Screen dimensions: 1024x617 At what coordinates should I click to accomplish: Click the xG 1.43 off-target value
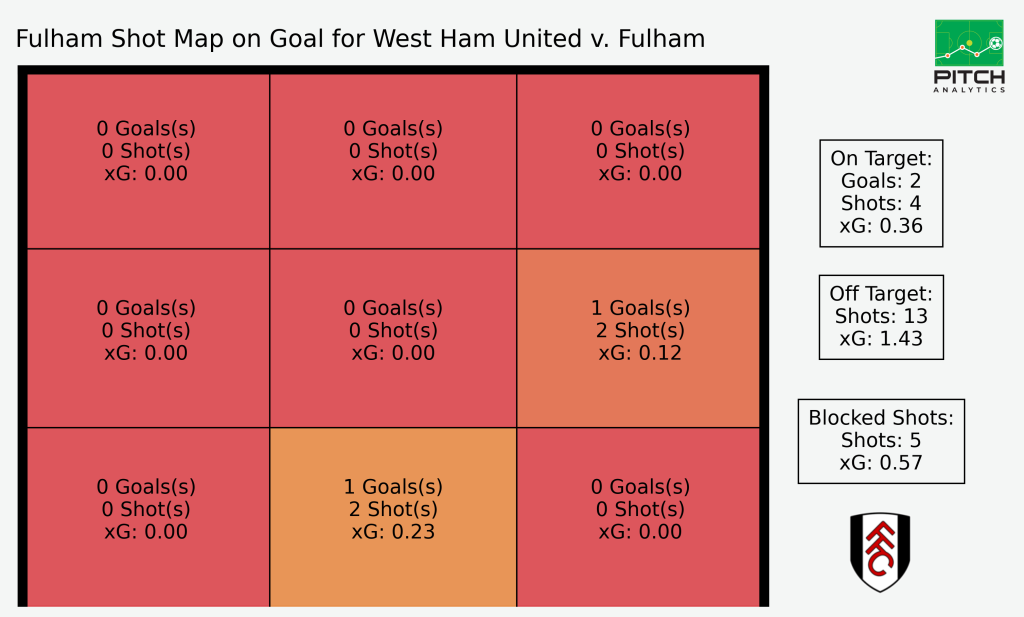(x=881, y=339)
